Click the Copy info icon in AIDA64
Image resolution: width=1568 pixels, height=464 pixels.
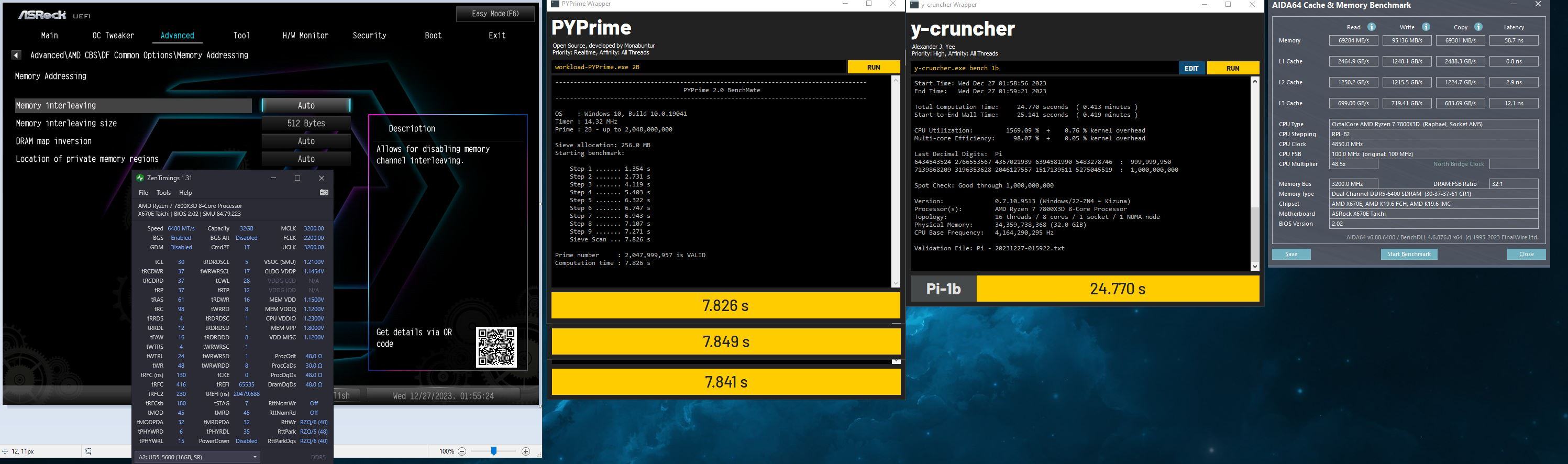pyautogui.click(x=1478, y=27)
